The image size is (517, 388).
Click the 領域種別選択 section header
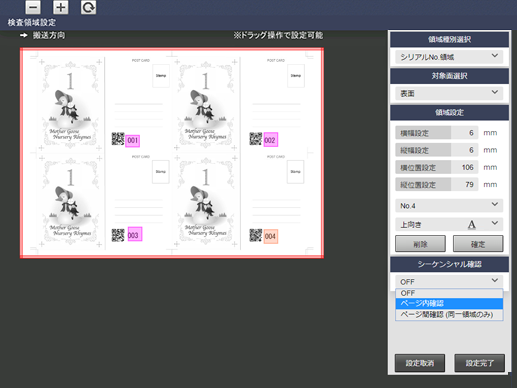449,39
